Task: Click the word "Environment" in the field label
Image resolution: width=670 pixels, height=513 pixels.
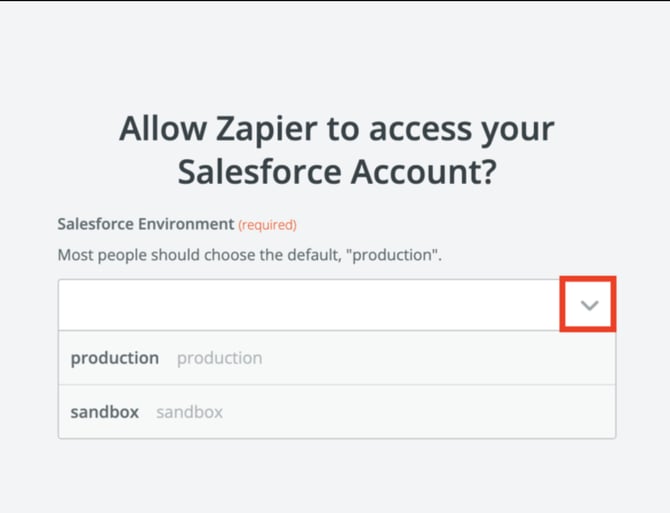Action: point(186,225)
